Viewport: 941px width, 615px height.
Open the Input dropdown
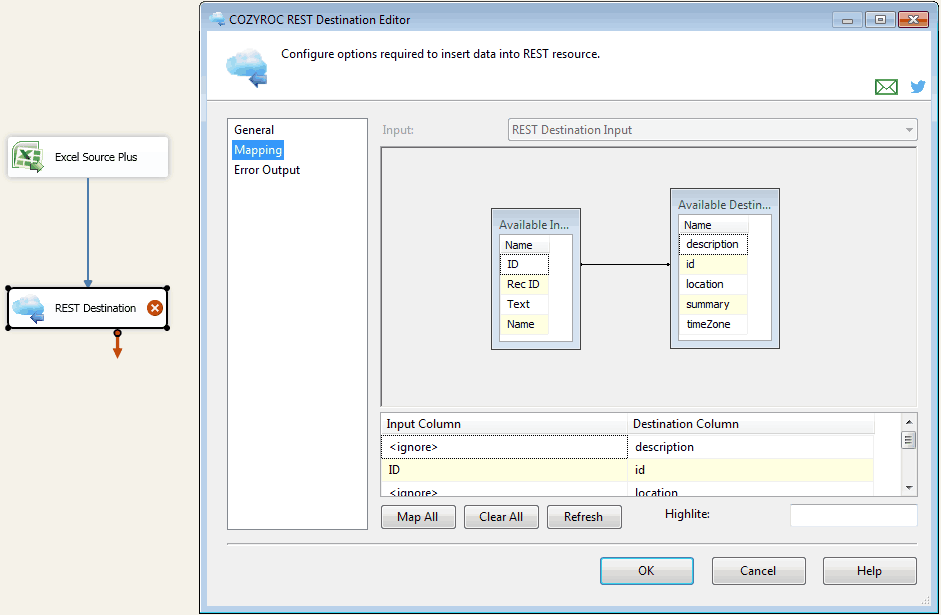tap(712, 130)
